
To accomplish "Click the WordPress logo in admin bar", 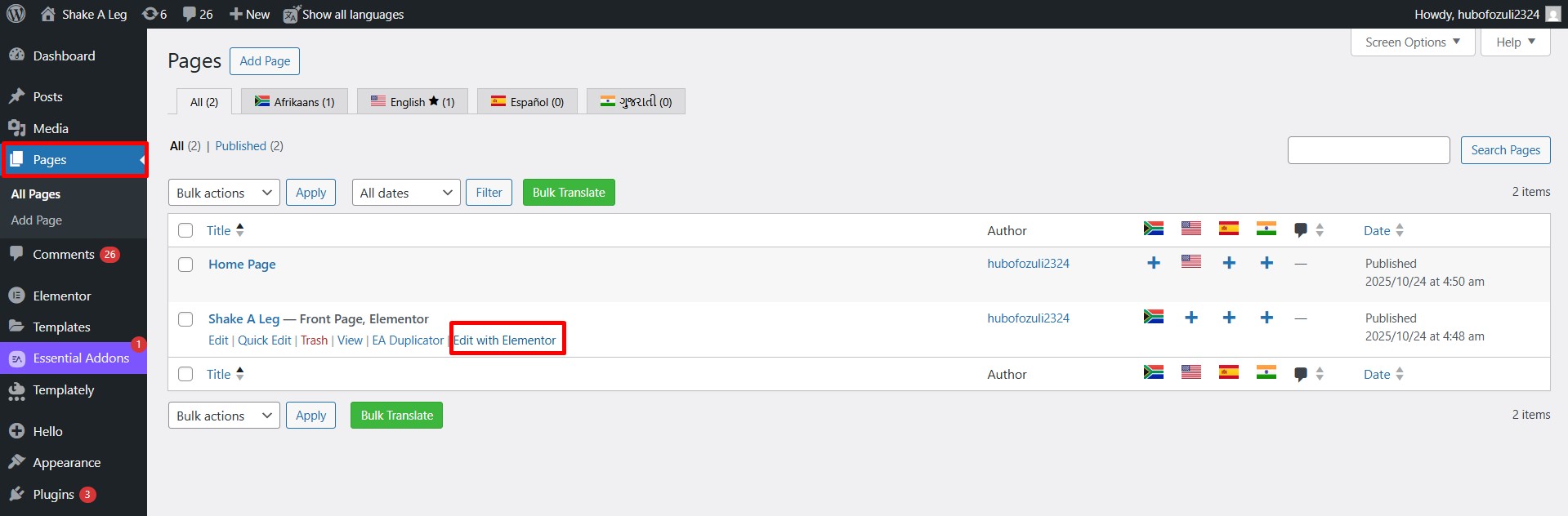I will (16, 14).
